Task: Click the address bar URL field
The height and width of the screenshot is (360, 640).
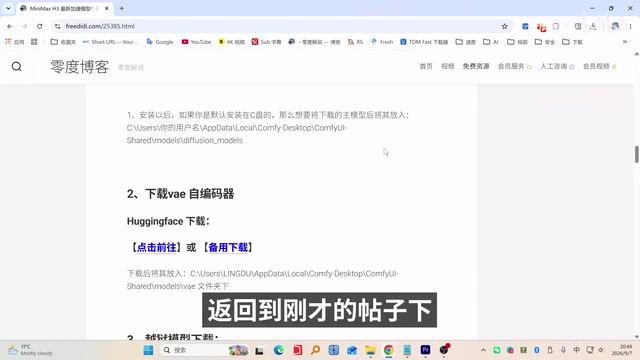Action: 282,26
